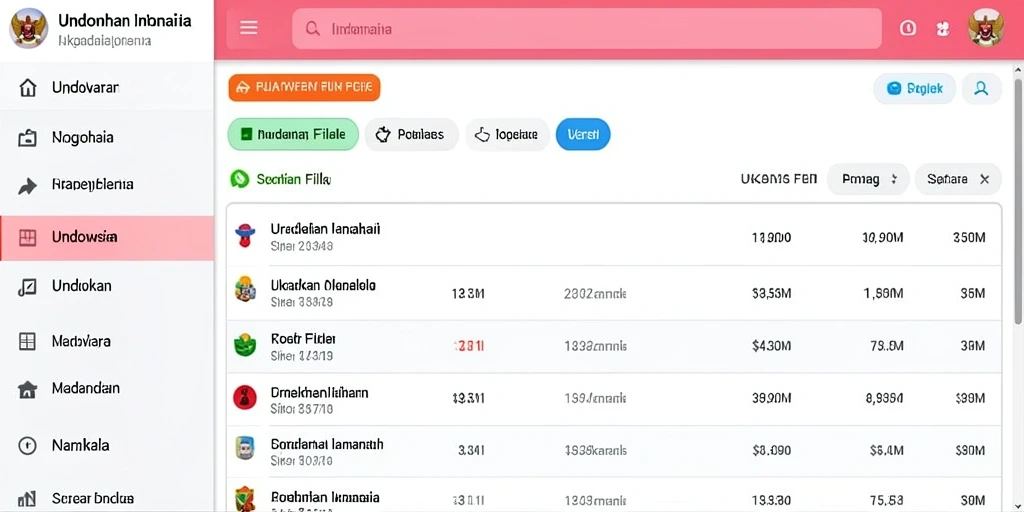Click the Garuda logo in sidebar header

pyautogui.click(x=29, y=28)
